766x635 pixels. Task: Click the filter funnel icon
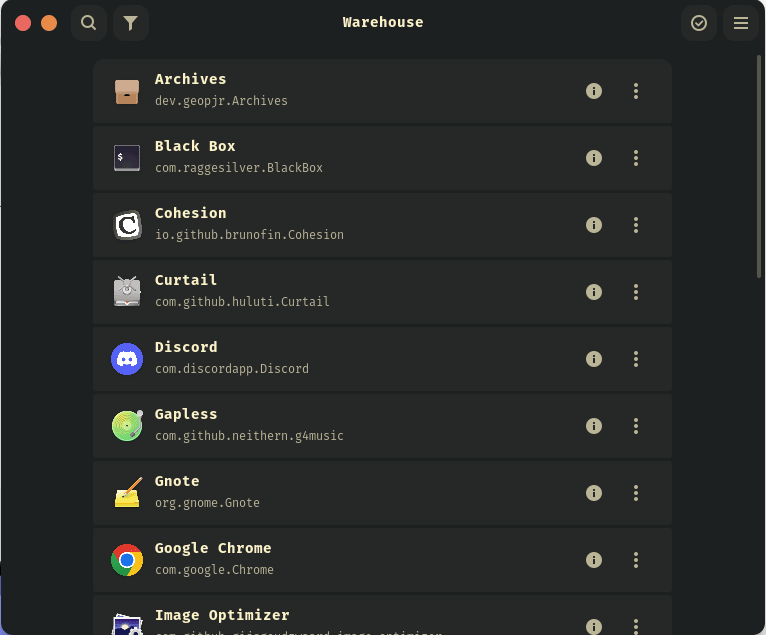(130, 23)
